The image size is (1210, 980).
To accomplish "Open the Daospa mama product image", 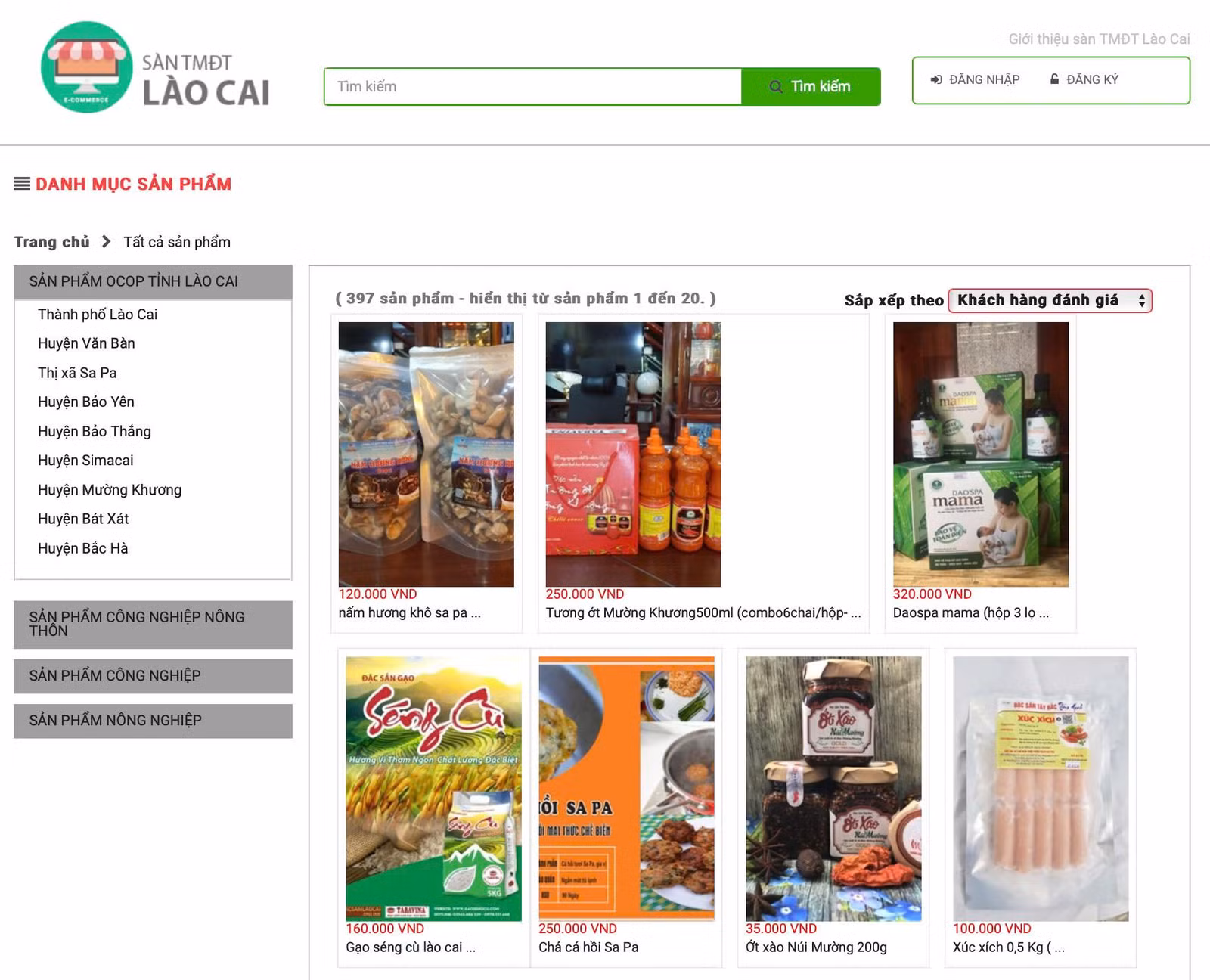I will (981, 454).
